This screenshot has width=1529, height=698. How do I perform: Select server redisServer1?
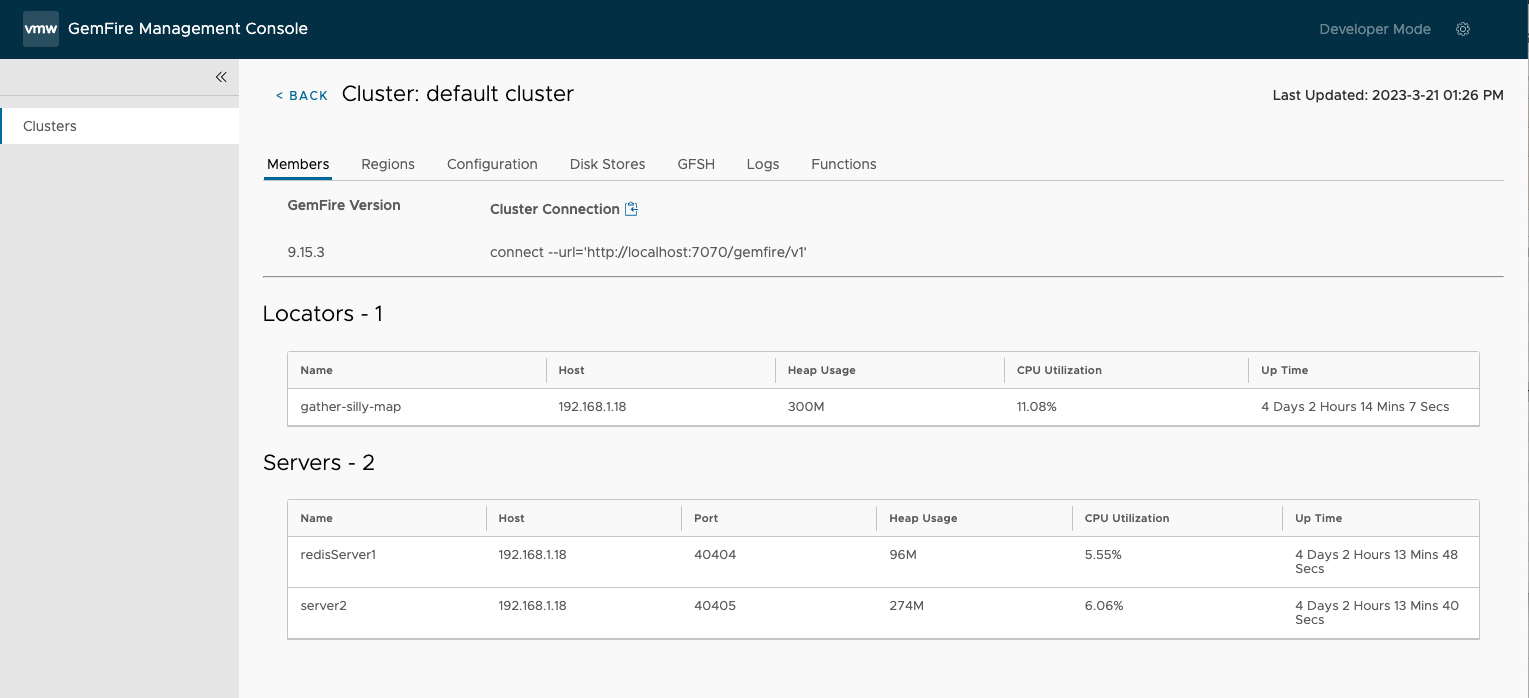coord(338,554)
